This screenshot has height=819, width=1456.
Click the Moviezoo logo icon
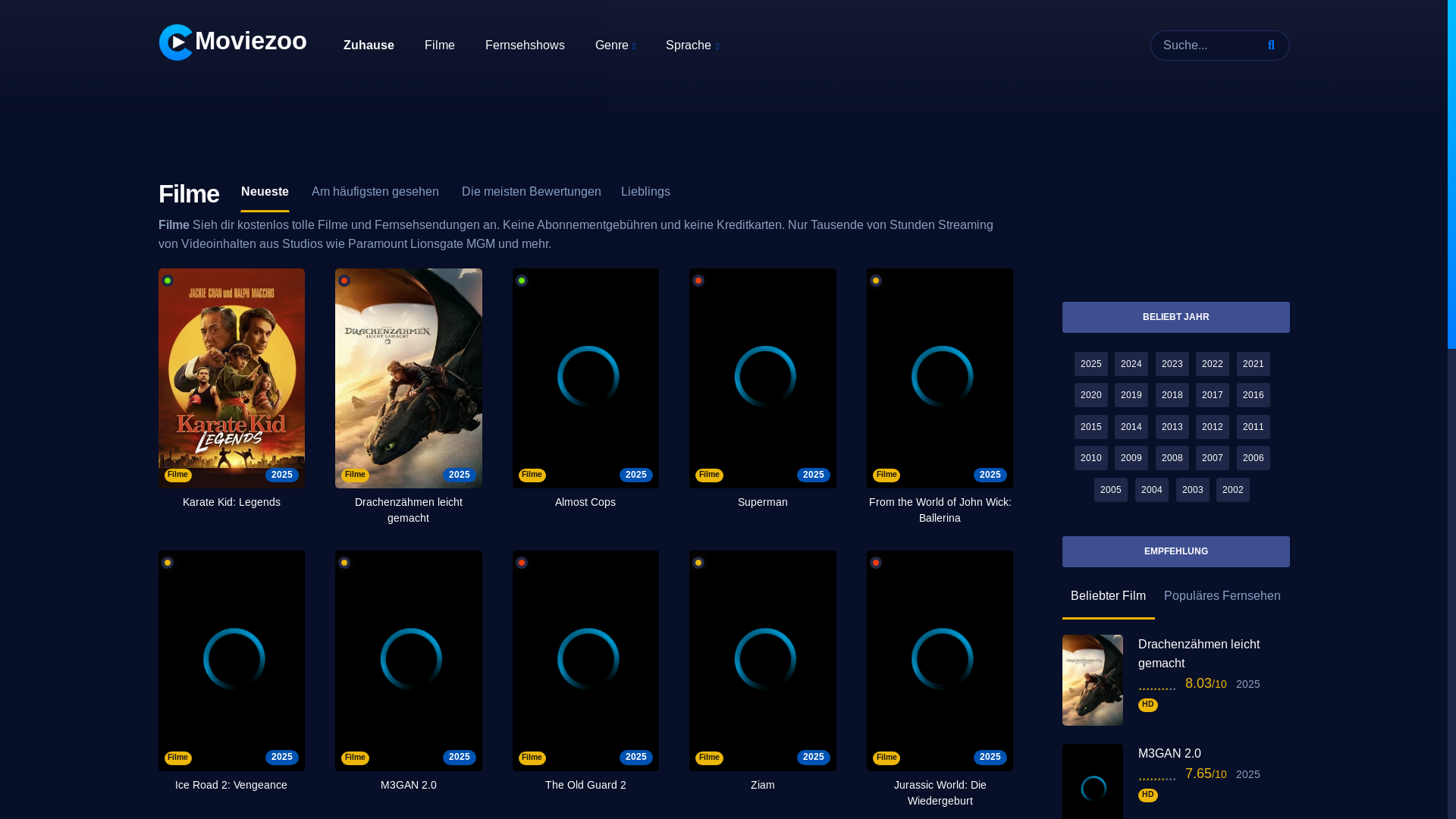[176, 42]
